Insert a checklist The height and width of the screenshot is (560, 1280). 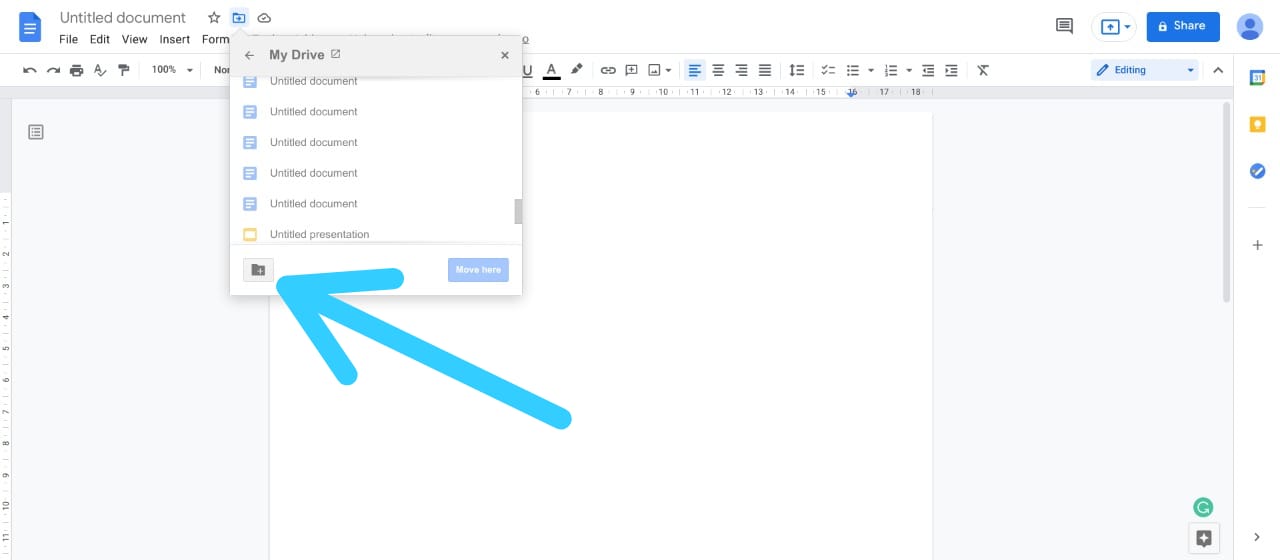[828, 70]
